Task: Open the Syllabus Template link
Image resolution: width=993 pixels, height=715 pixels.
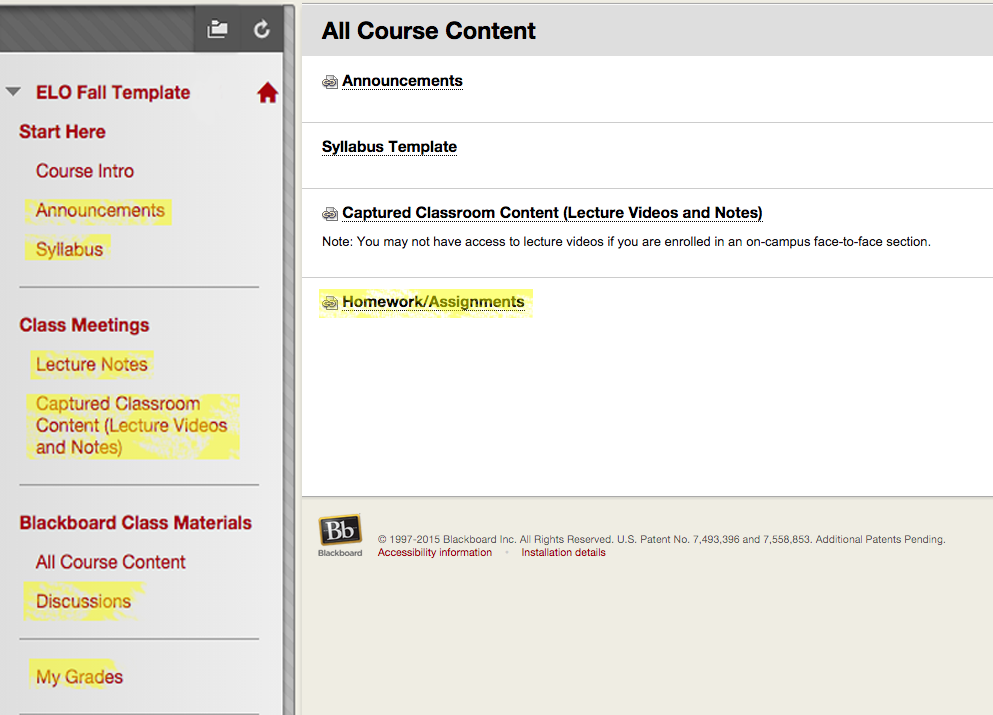Action: (x=389, y=147)
